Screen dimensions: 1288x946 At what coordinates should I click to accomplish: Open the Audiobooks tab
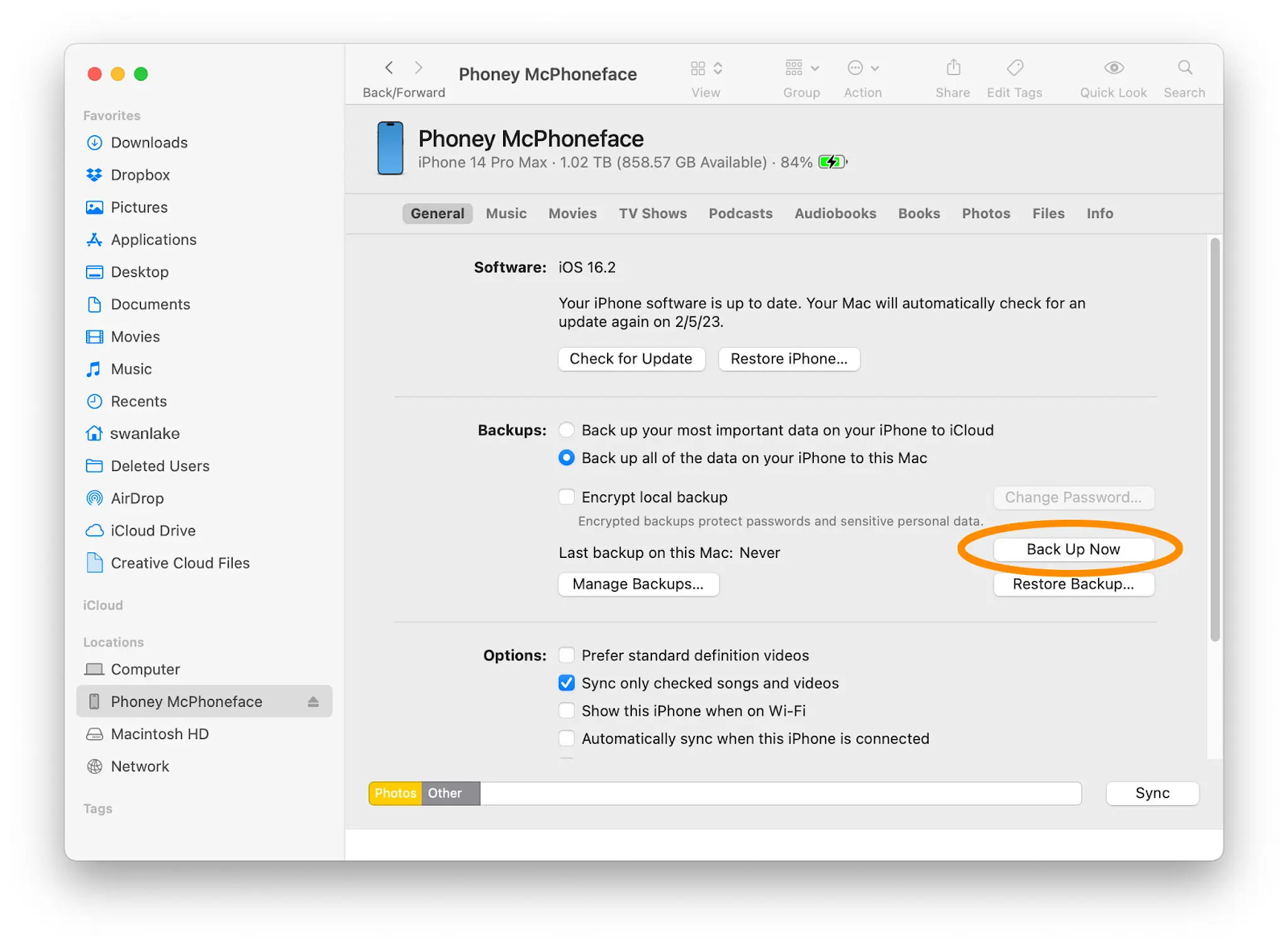(x=836, y=213)
